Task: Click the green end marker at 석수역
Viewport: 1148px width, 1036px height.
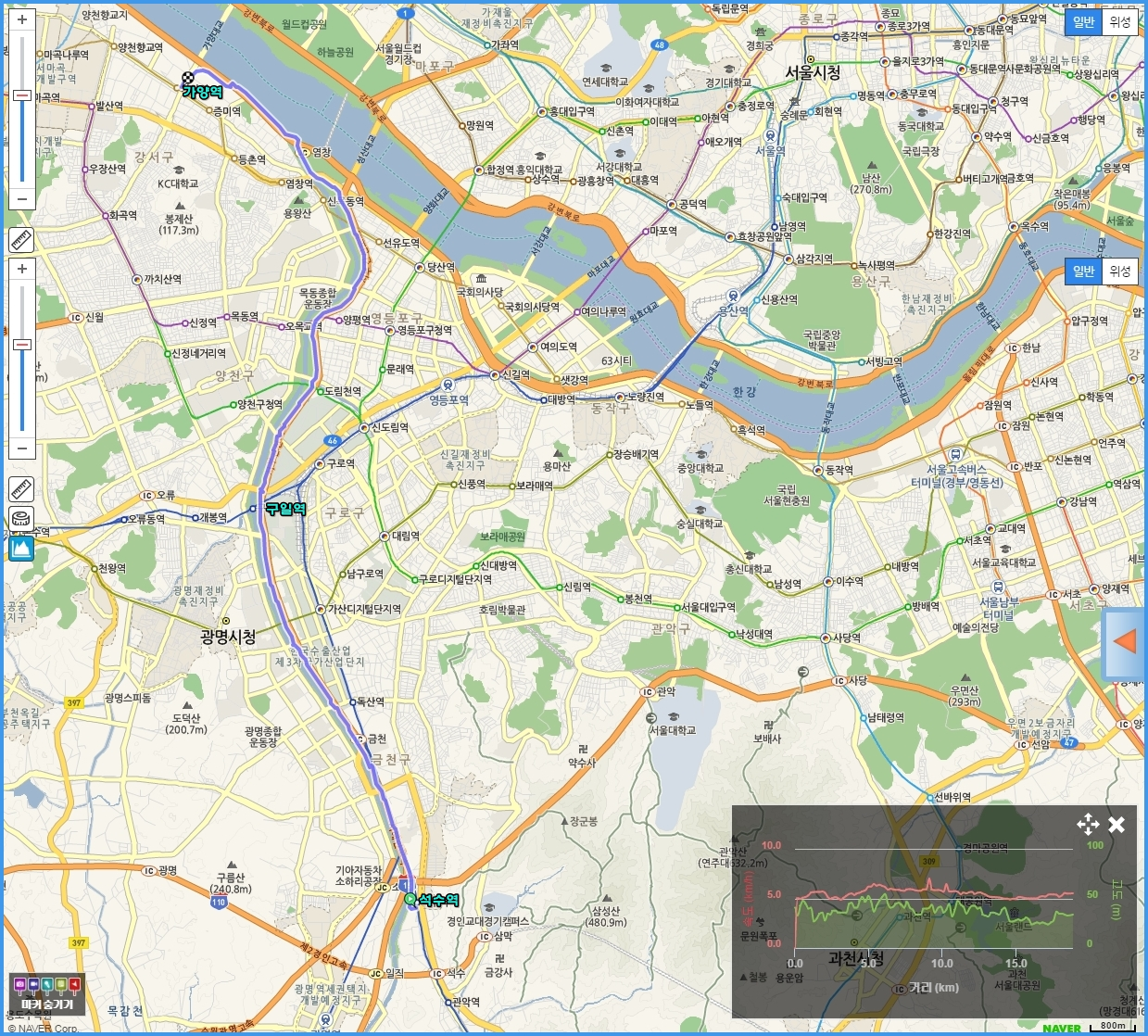Action: [x=410, y=899]
